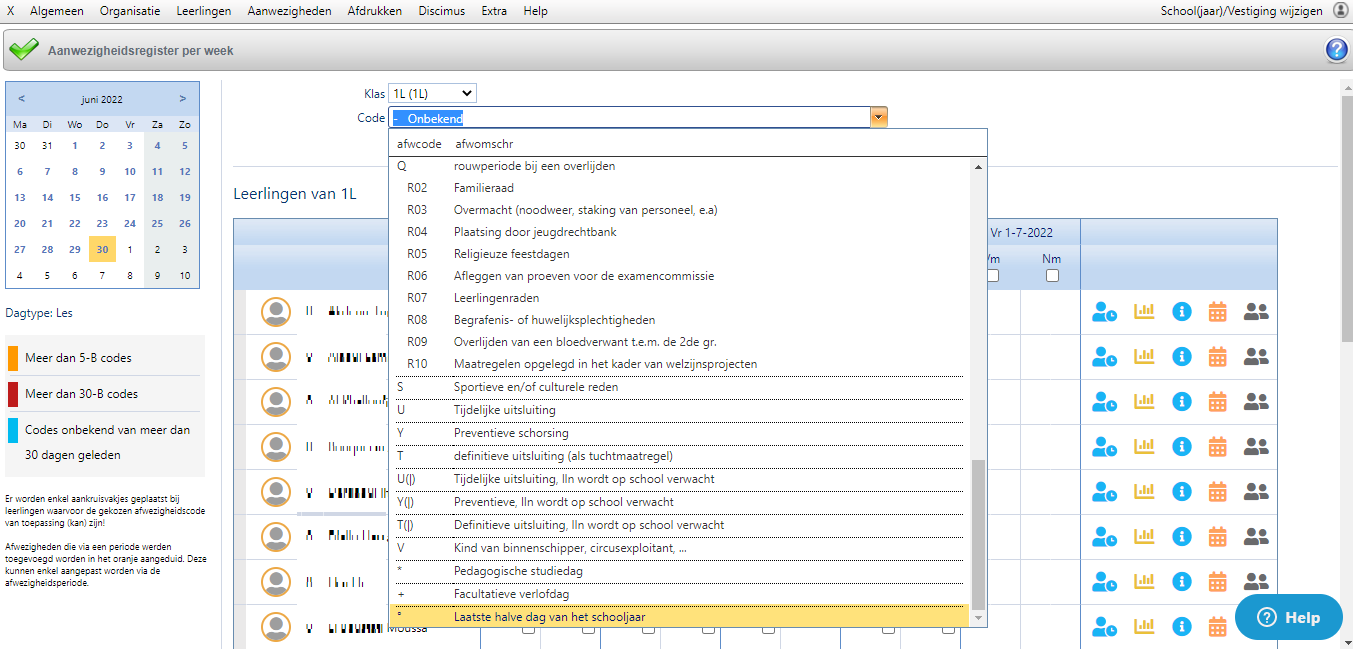The height and width of the screenshot is (649, 1353).
Task: Go to next month in calendar
Action: [x=183, y=99]
